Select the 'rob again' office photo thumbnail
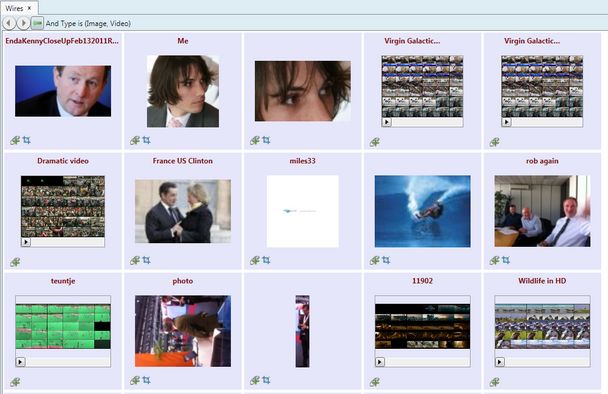Screen dimensions: 608x394 (x=542, y=211)
